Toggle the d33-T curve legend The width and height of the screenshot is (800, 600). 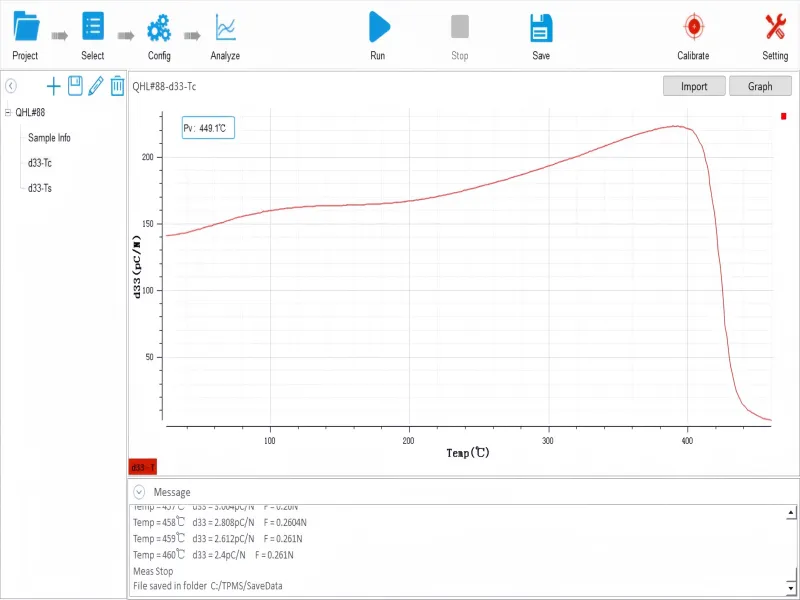[x=141, y=466]
